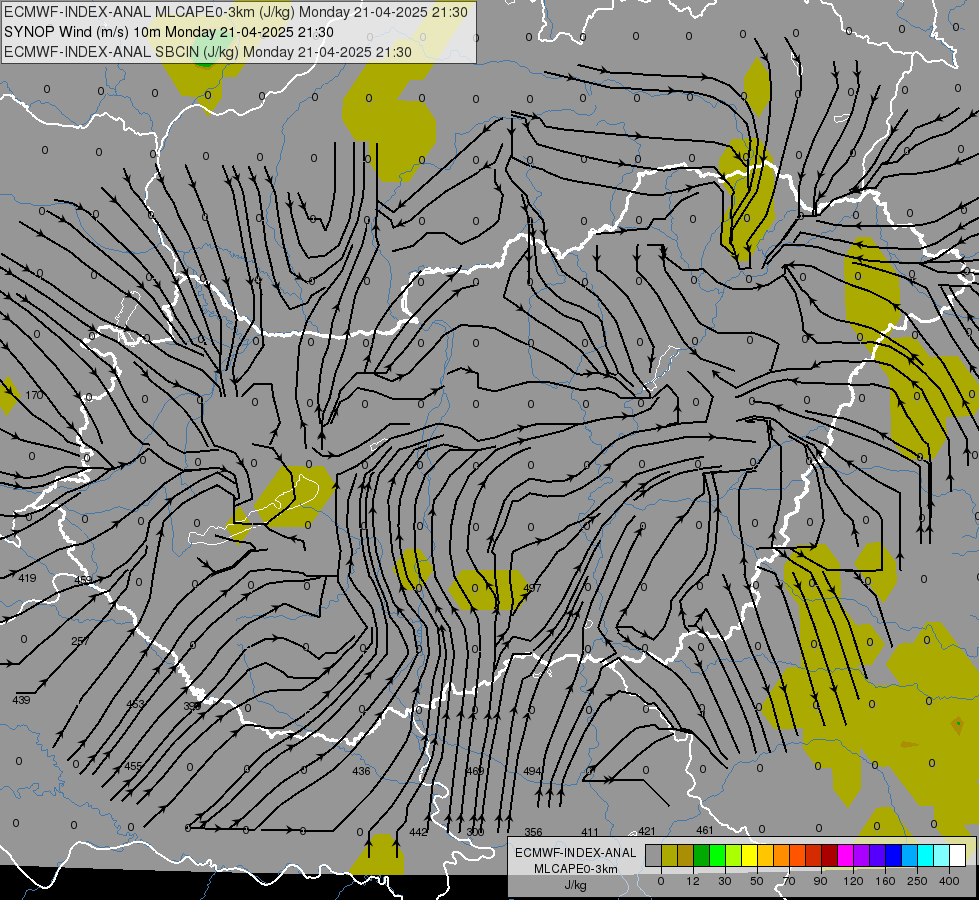Click the map value 442
The height and width of the screenshot is (900, 979).
pos(418,833)
